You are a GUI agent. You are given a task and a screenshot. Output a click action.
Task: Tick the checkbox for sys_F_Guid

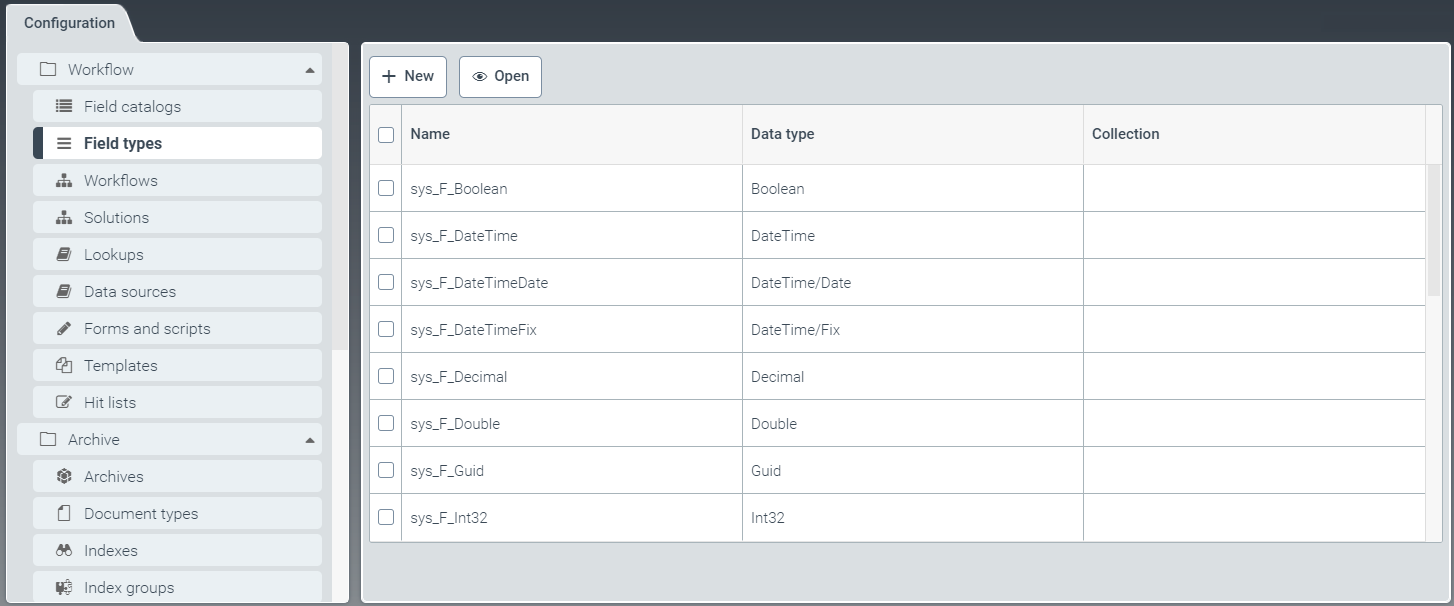coord(386,470)
